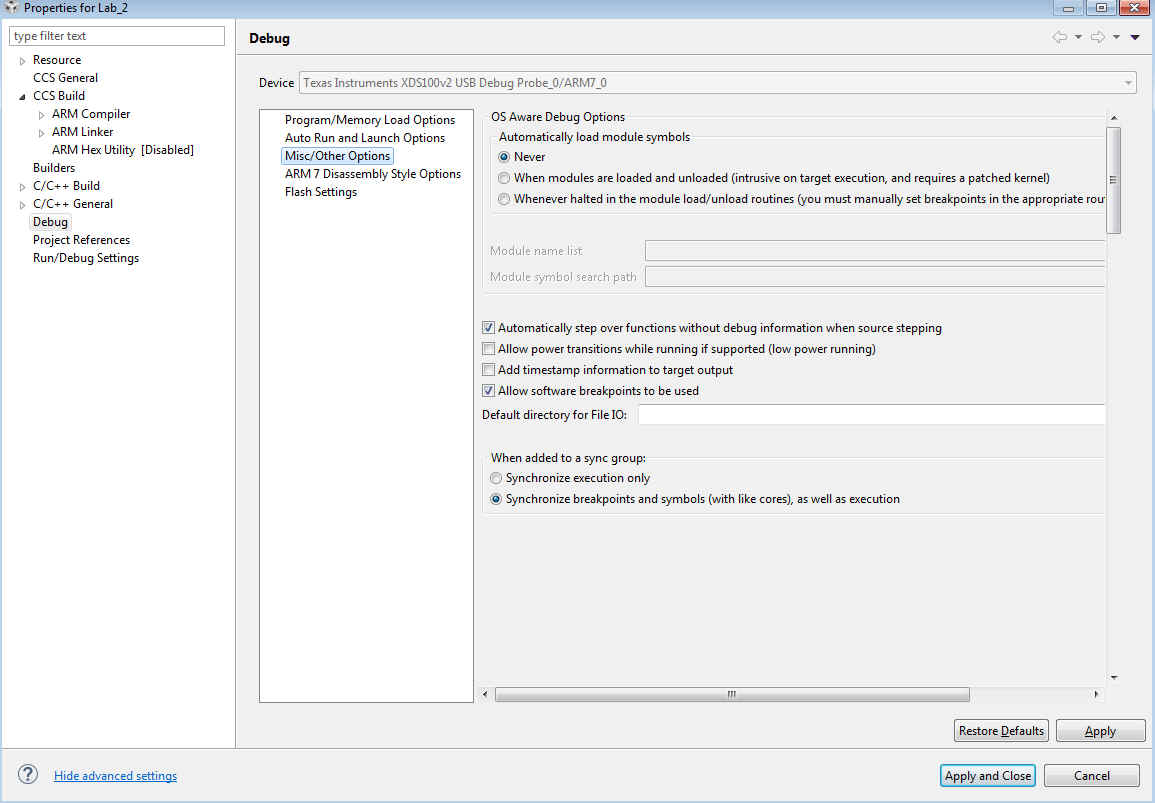The height and width of the screenshot is (803, 1155).
Task: Open Program/Memory Load Options
Action: point(370,119)
